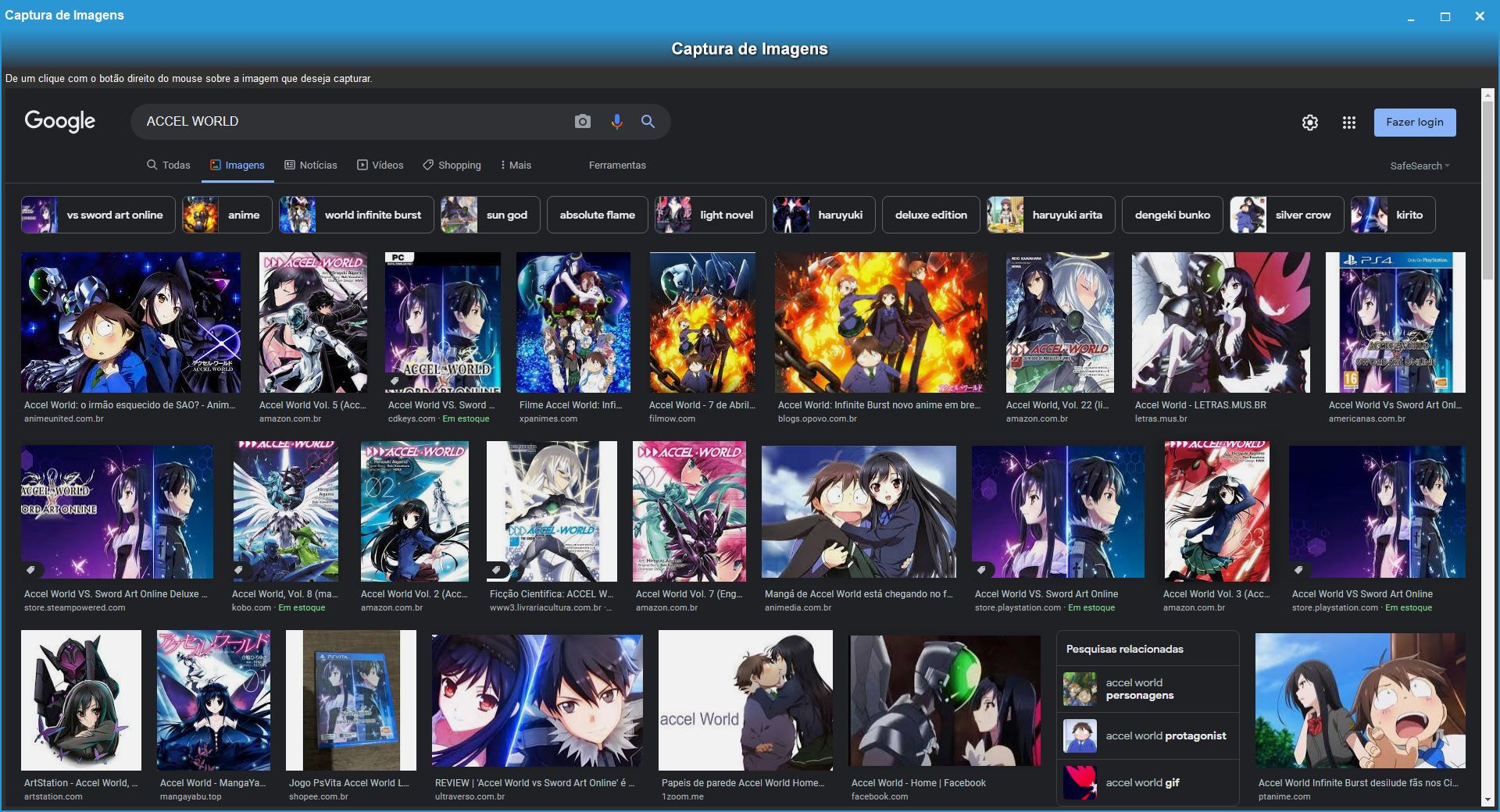This screenshot has width=1500, height=812.
Task: Open the Google apps grid icon
Action: point(1349,123)
